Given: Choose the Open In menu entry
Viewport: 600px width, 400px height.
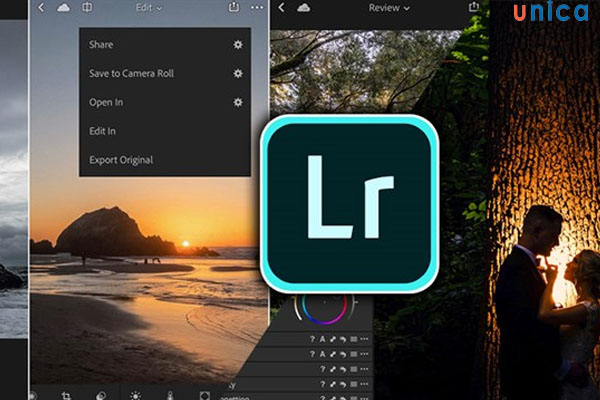Looking at the screenshot, I should 106,102.
